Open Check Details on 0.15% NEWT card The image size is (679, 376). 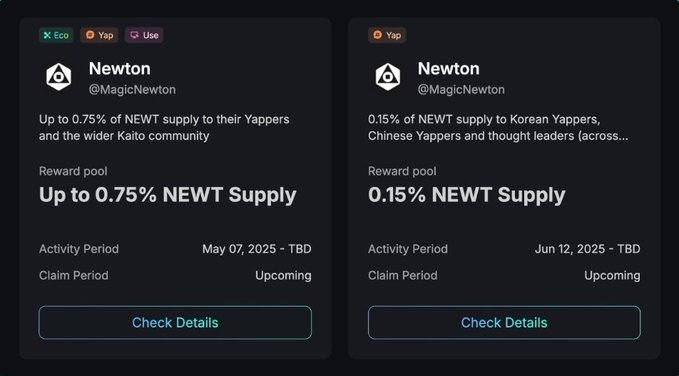tap(504, 323)
